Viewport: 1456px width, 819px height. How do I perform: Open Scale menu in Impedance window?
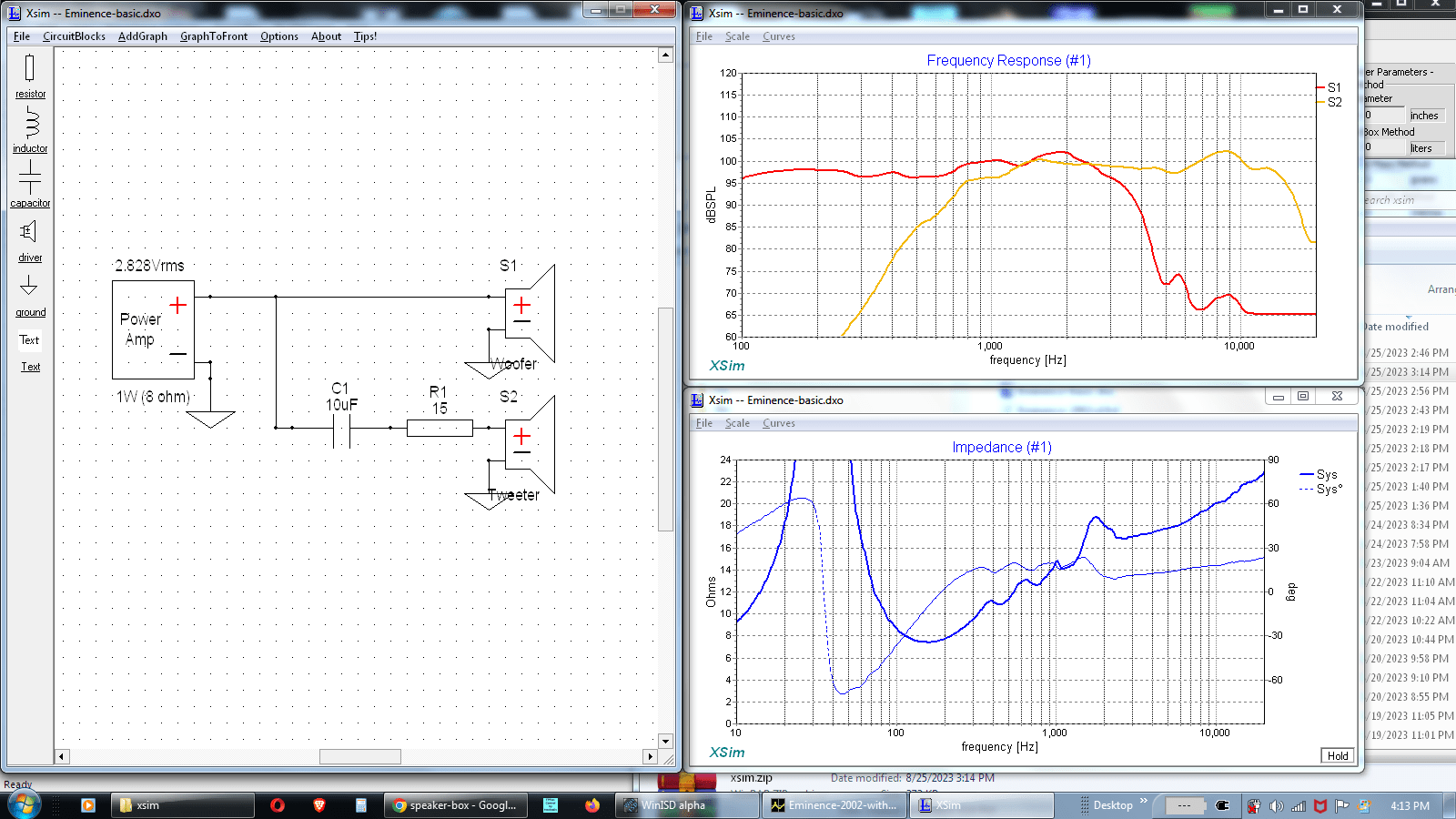(x=737, y=423)
